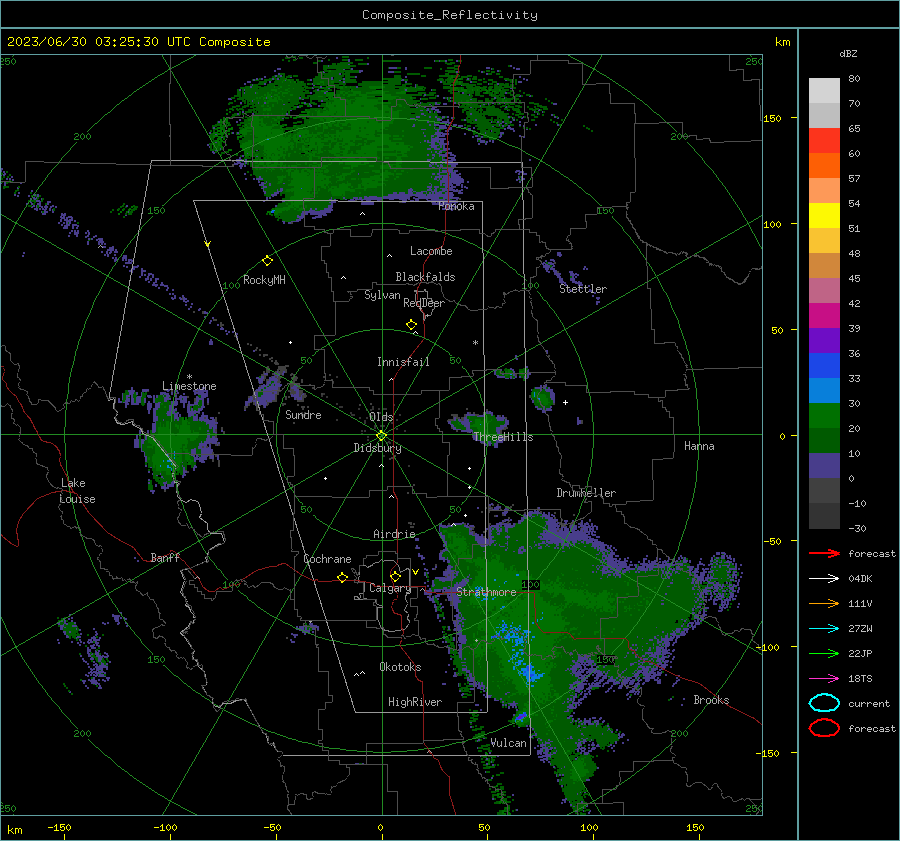Click the 150 value on right km axis

(772, 118)
